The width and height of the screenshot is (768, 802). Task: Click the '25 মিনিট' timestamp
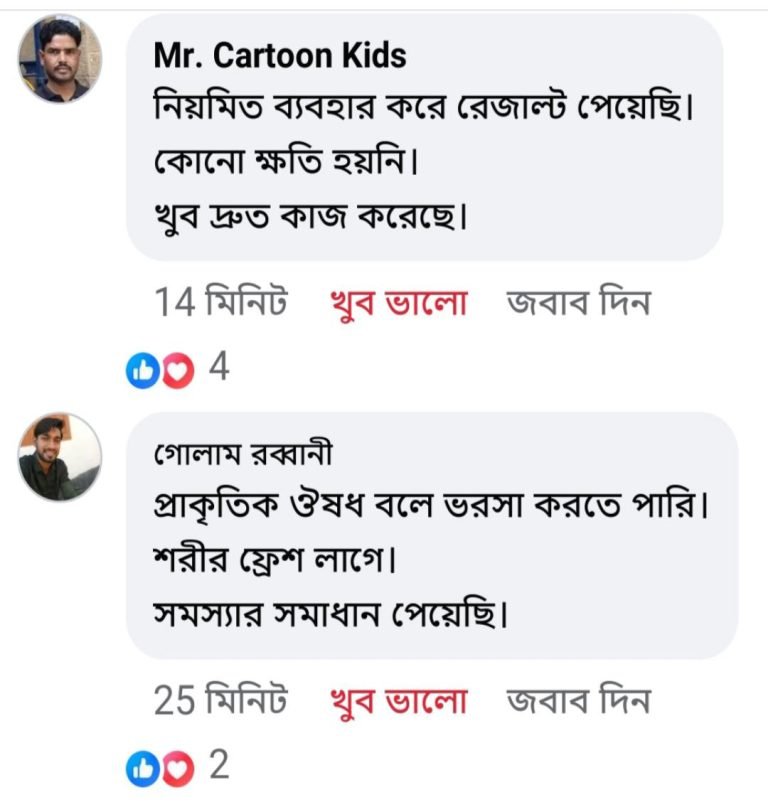(220, 701)
